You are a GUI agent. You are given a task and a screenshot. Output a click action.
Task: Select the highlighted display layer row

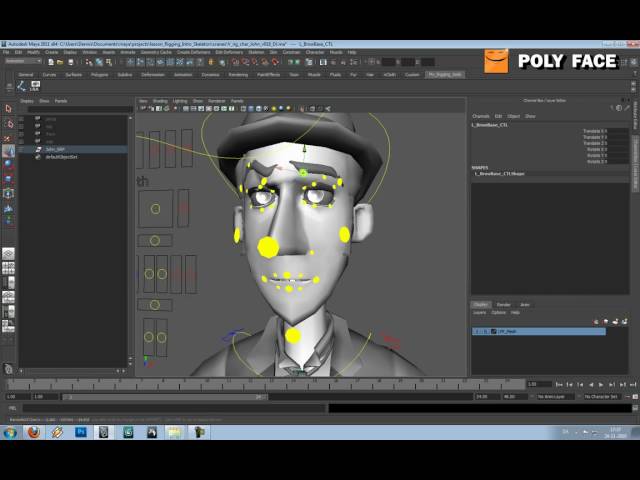click(x=539, y=331)
